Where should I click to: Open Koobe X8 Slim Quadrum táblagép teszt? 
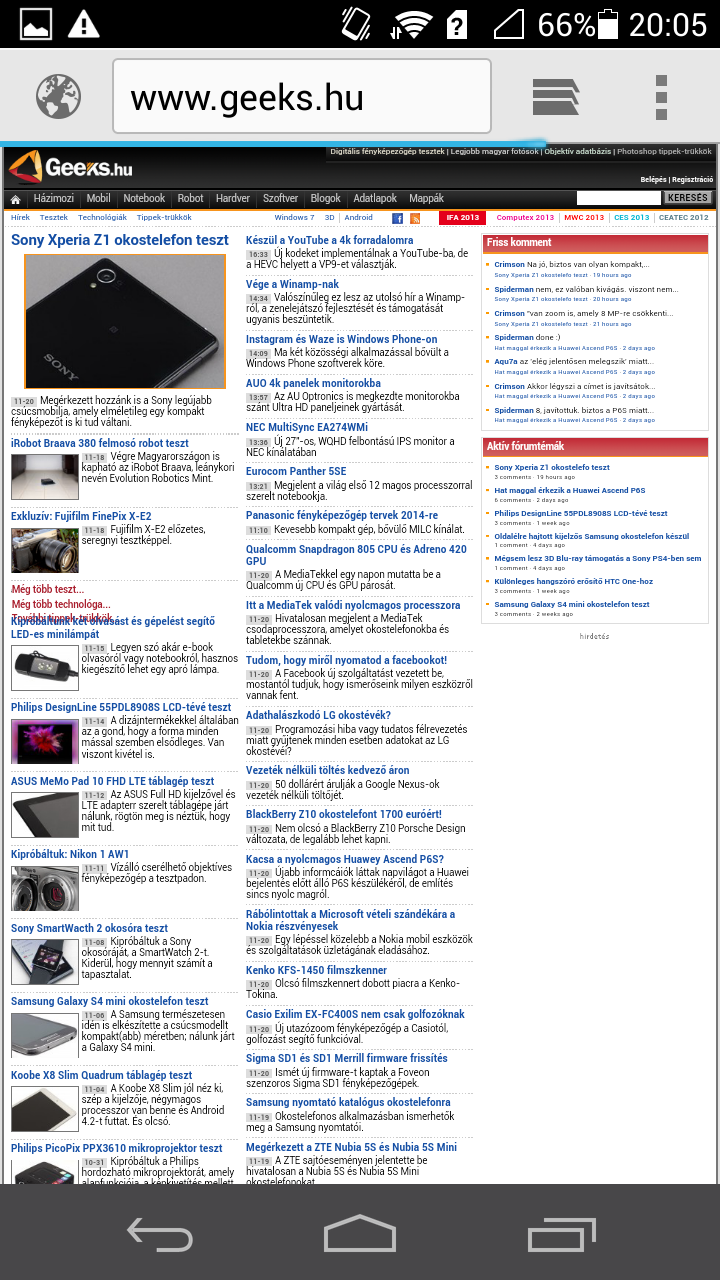[102, 1075]
